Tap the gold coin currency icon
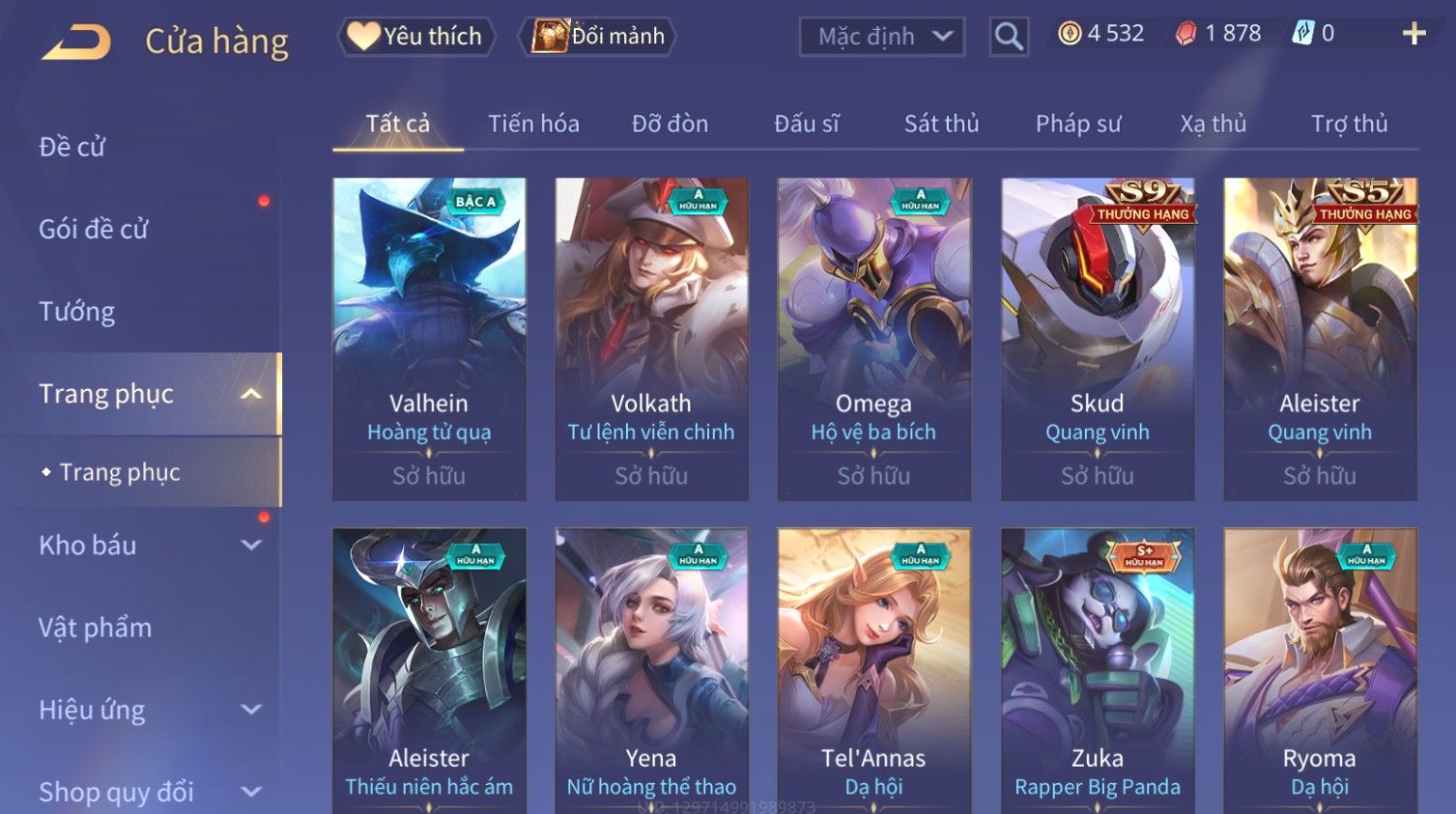1456x814 pixels. click(1069, 34)
